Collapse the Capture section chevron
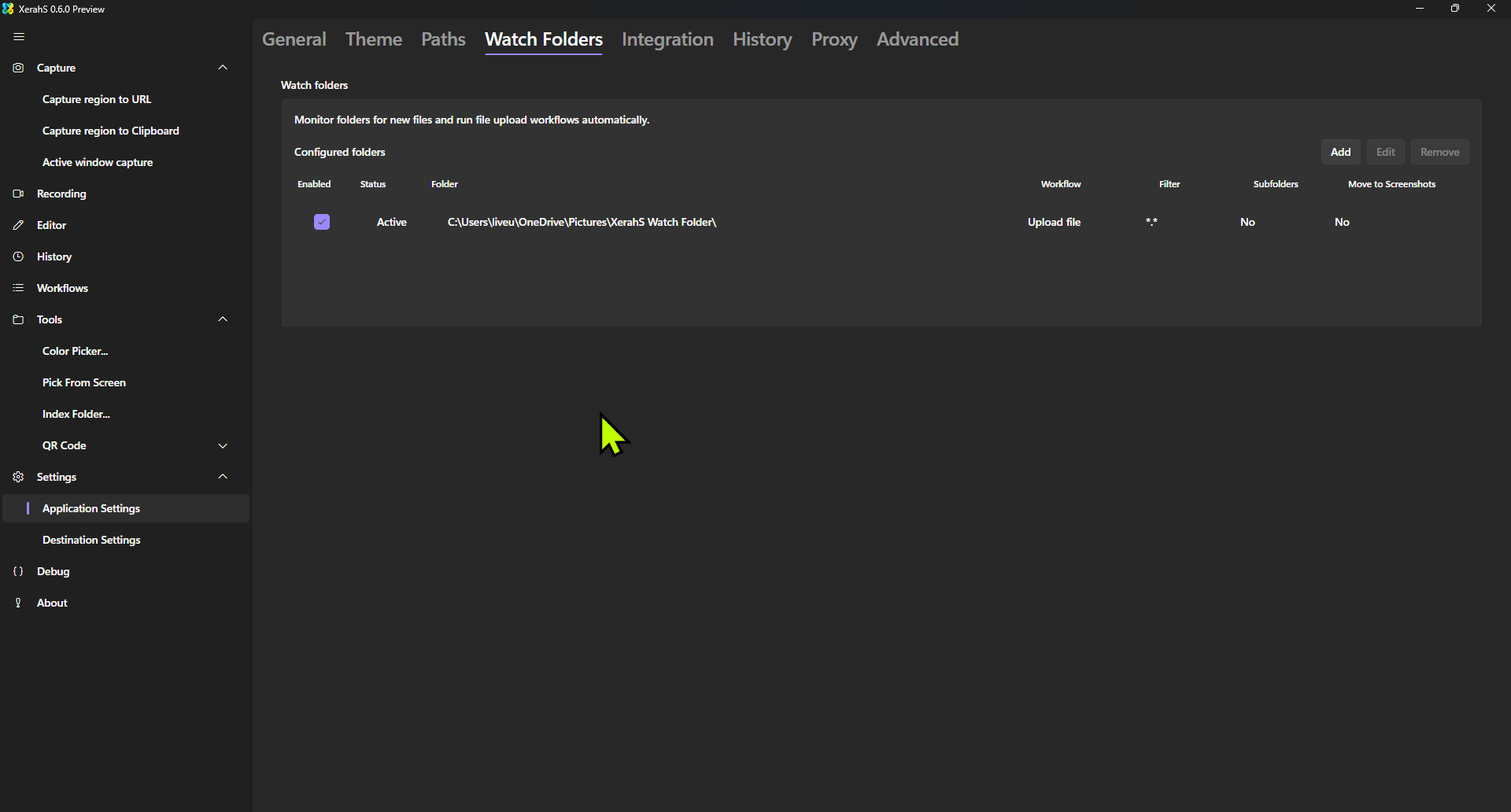1511x812 pixels. [x=223, y=68]
